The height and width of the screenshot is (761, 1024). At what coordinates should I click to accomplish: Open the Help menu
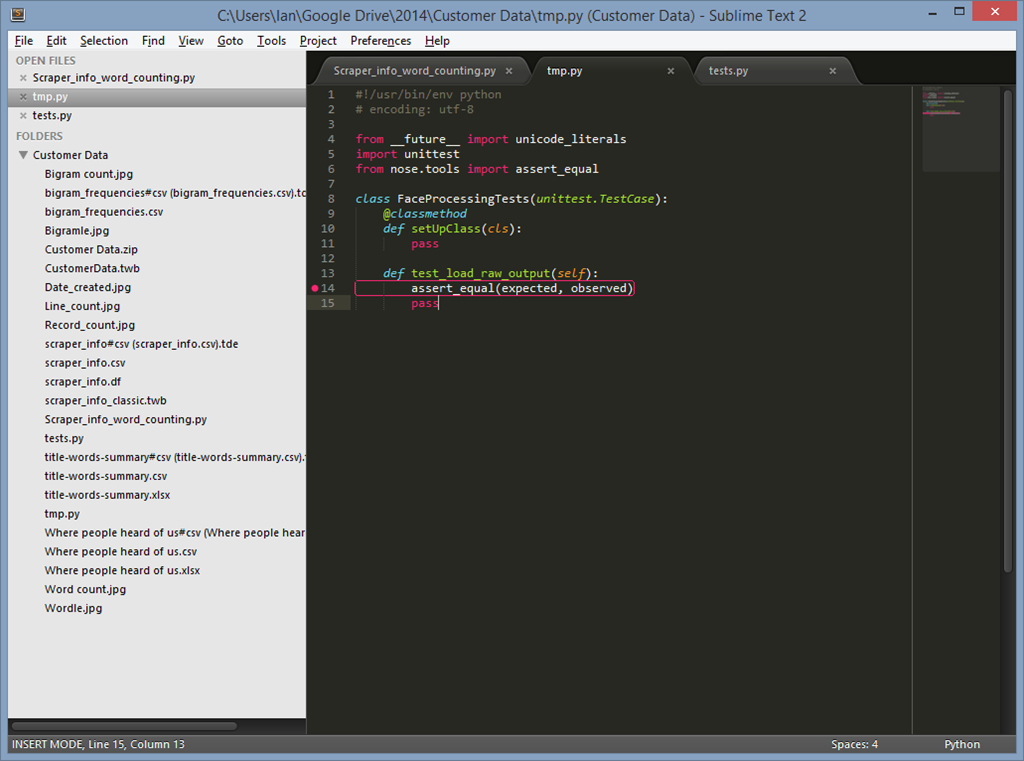[437, 40]
